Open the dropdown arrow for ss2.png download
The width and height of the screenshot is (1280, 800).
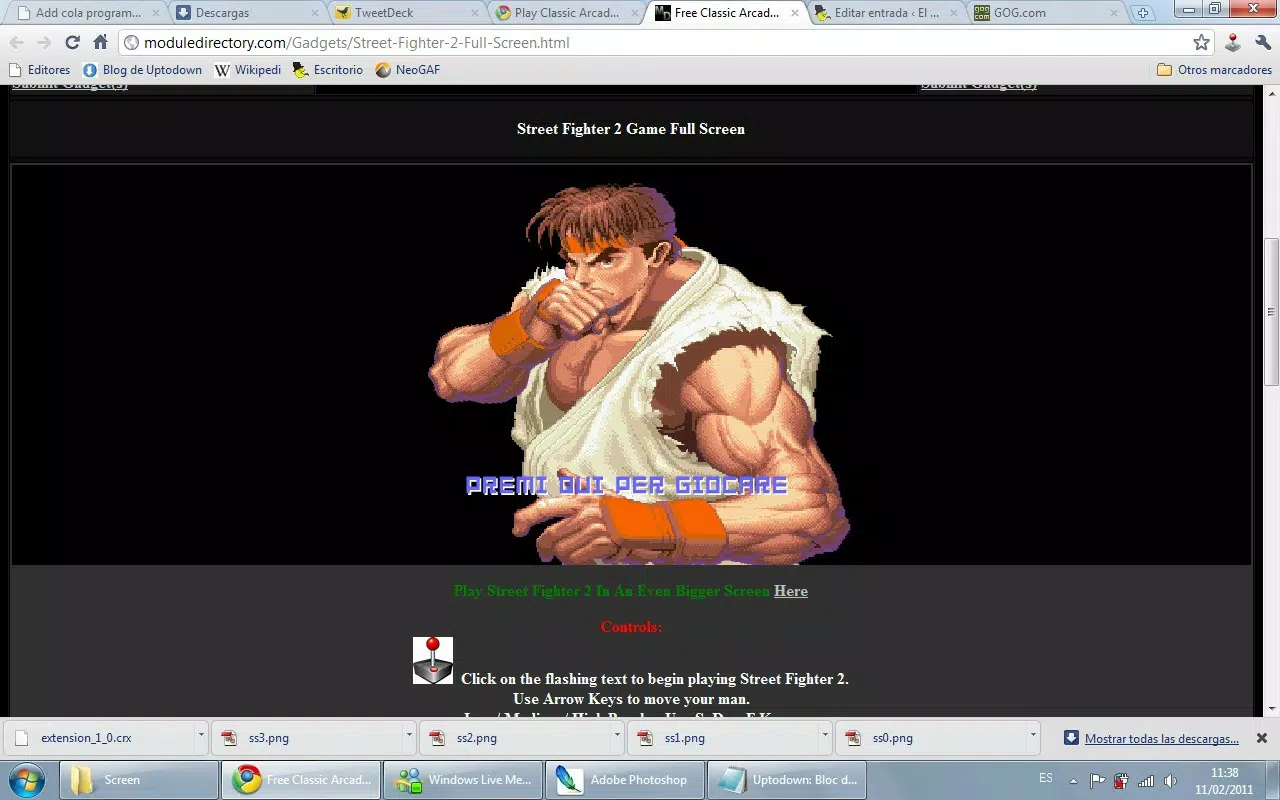pos(617,736)
